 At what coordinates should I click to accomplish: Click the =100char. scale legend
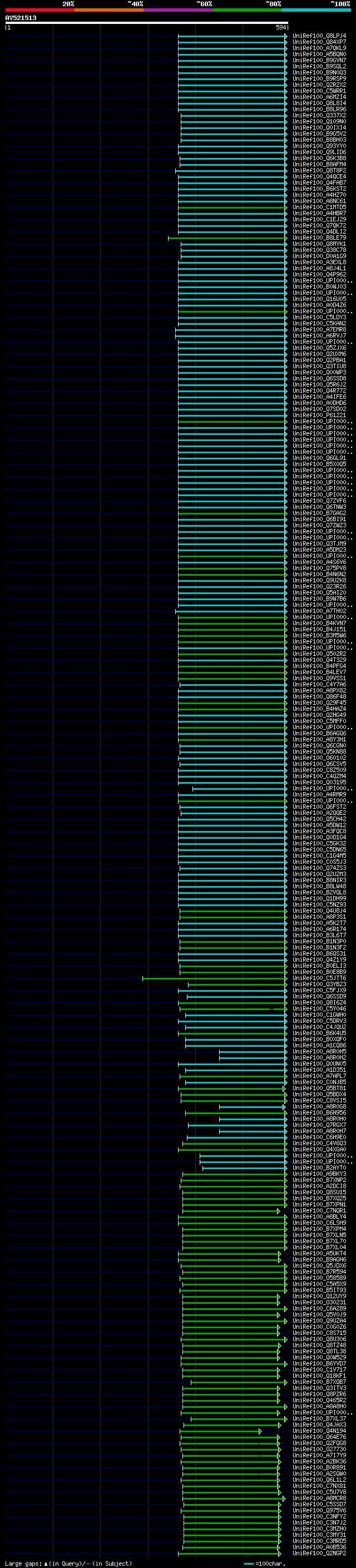coord(264,1563)
